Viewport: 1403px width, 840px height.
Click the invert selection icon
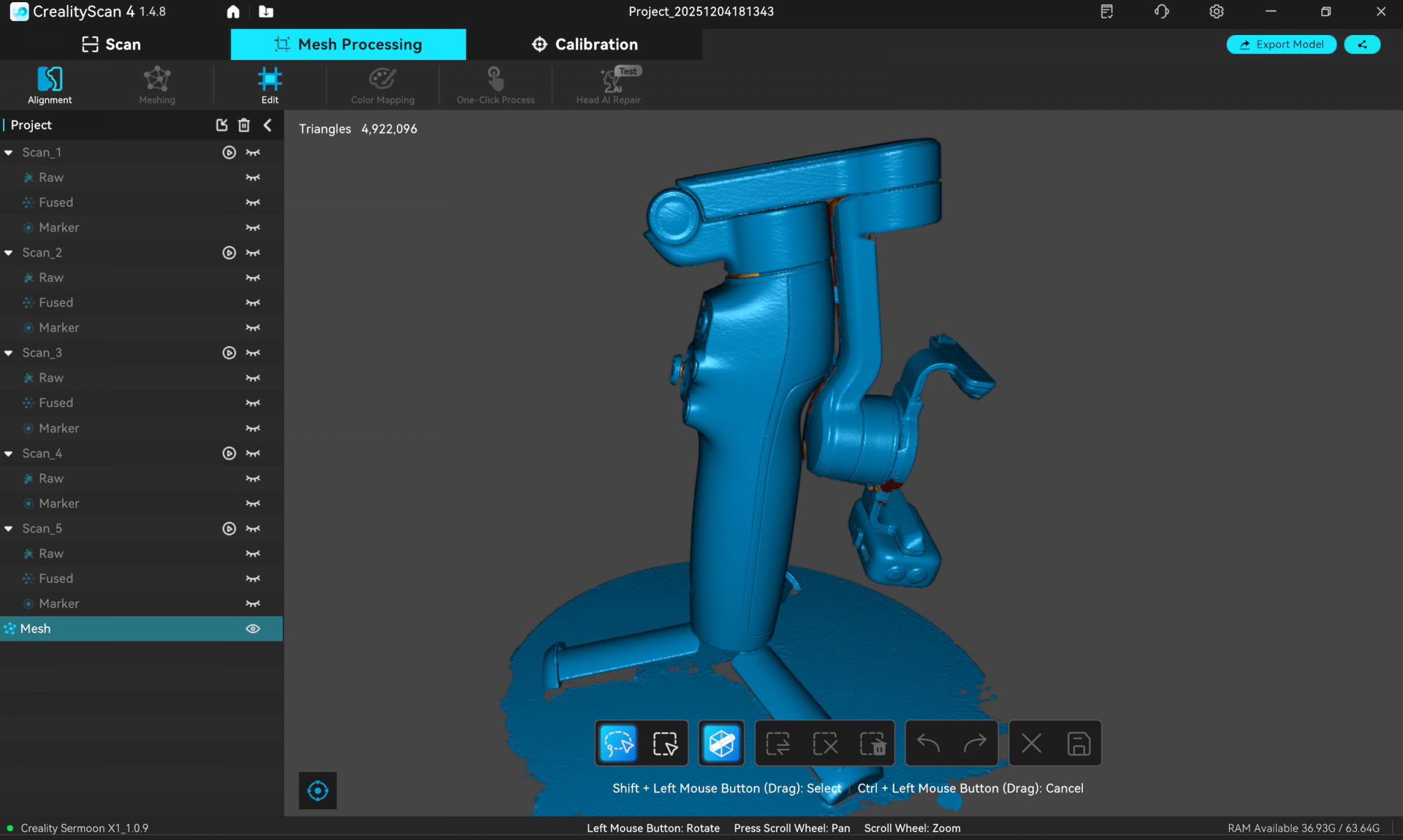click(777, 744)
